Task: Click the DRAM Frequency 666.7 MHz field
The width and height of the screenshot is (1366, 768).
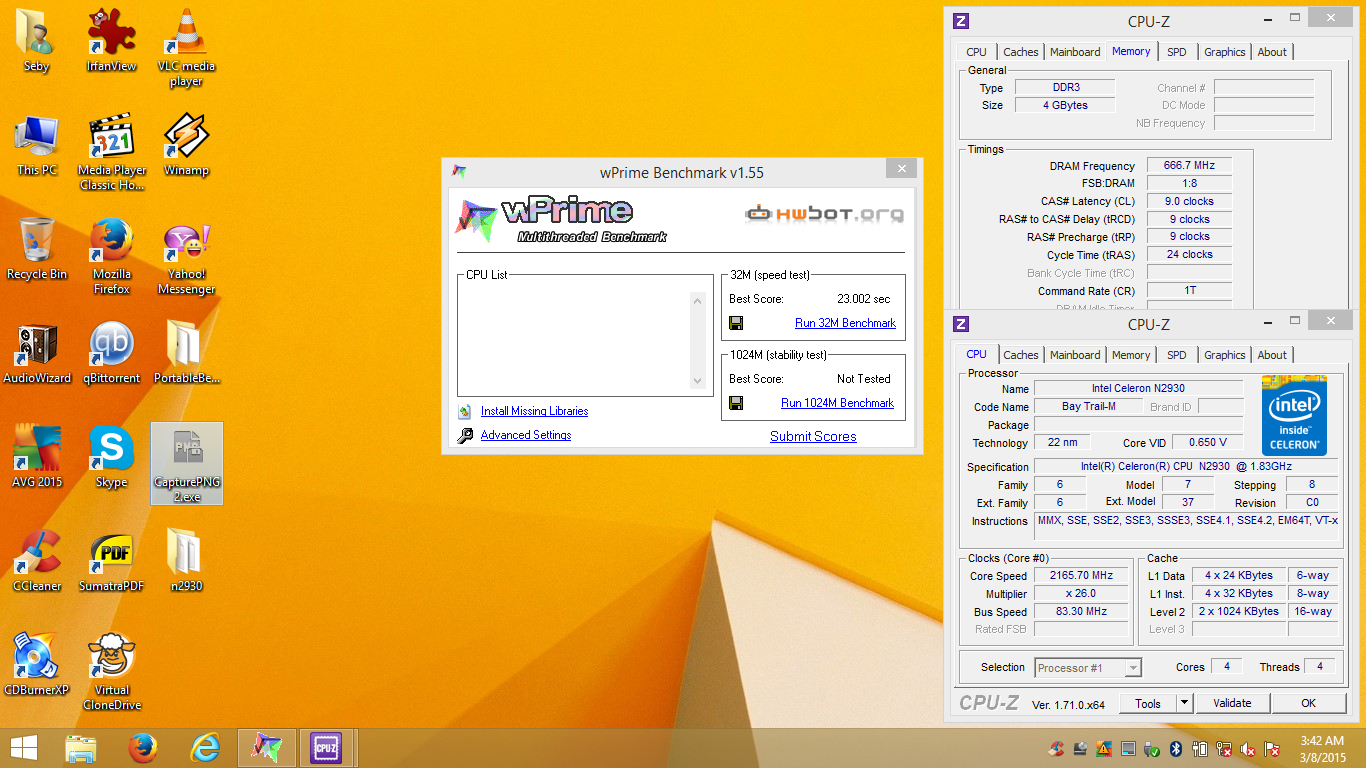Action: point(1189,166)
